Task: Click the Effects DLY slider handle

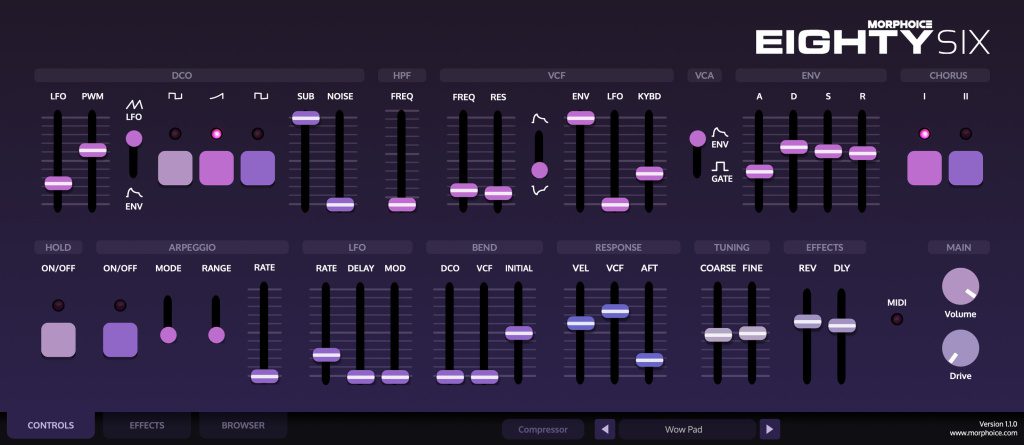Action: point(842,325)
